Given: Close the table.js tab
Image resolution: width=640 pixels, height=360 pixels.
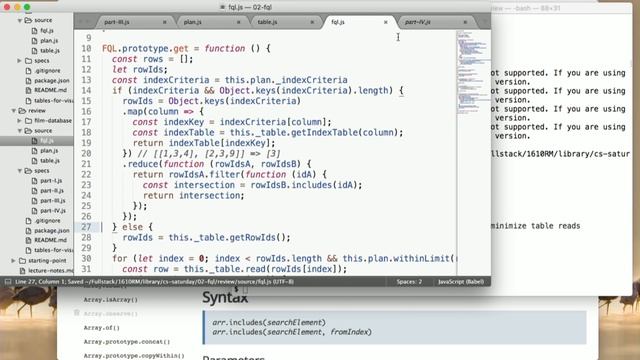Looking at the screenshot, I should (312, 22).
